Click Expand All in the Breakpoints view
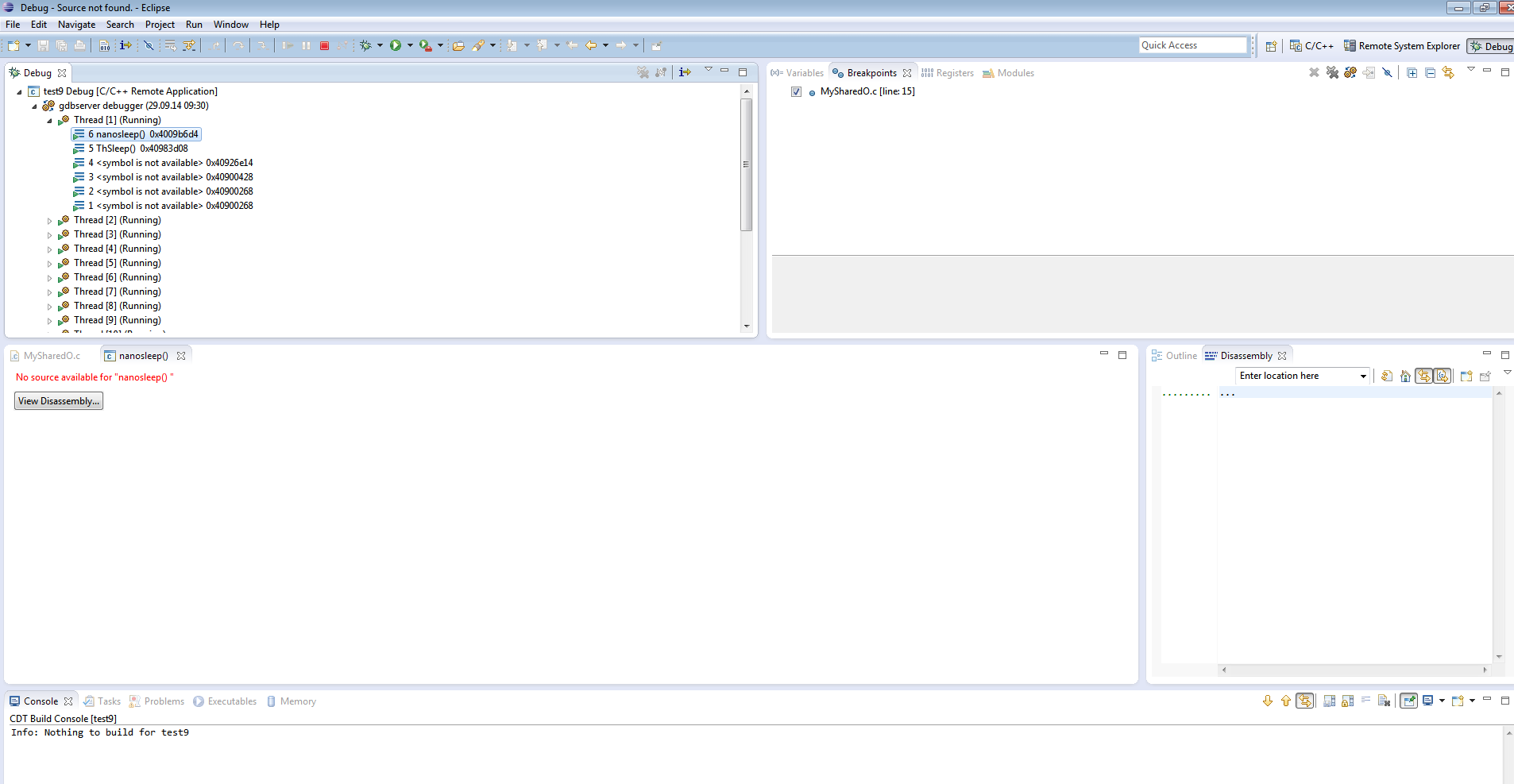Screen dimensions: 1514x784 point(1412,72)
